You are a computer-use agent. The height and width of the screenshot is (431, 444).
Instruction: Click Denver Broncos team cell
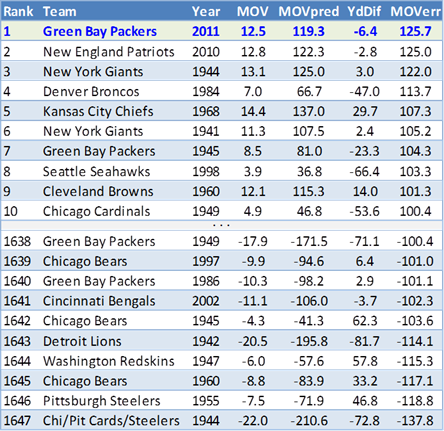pyautogui.click(x=91, y=91)
